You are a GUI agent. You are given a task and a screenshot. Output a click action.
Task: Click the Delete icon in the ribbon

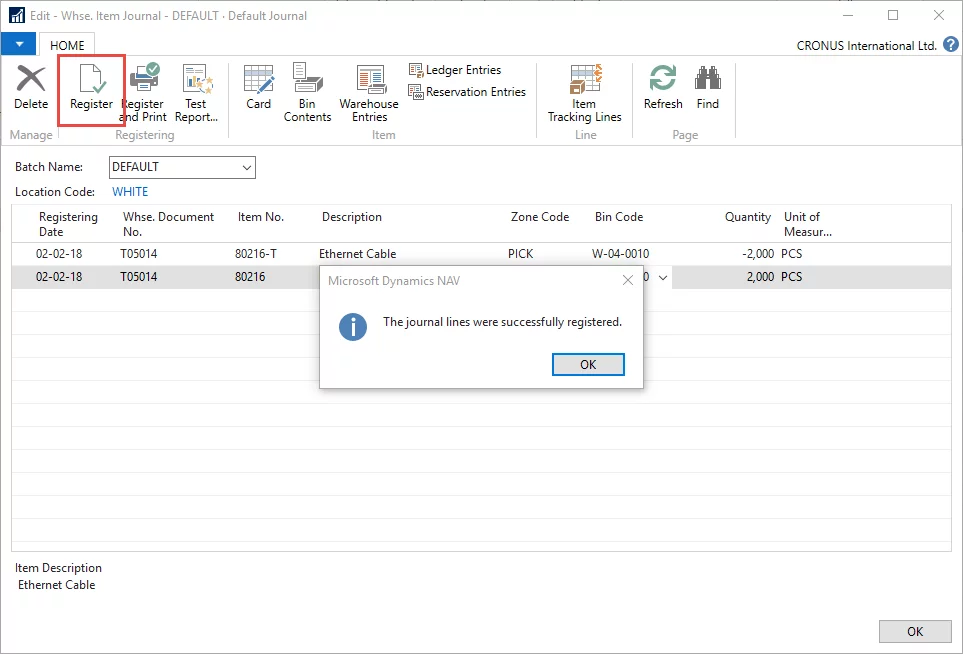(31, 88)
